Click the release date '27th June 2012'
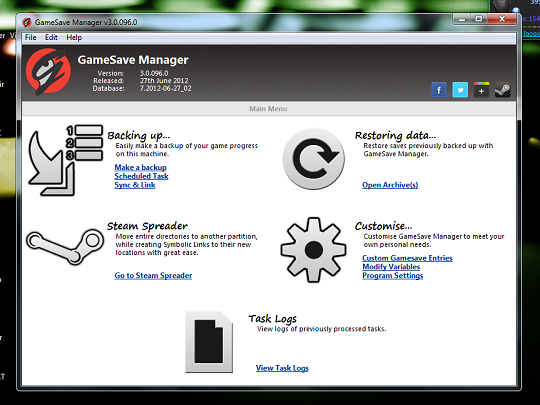This screenshot has height=405, width=540. coord(164,81)
